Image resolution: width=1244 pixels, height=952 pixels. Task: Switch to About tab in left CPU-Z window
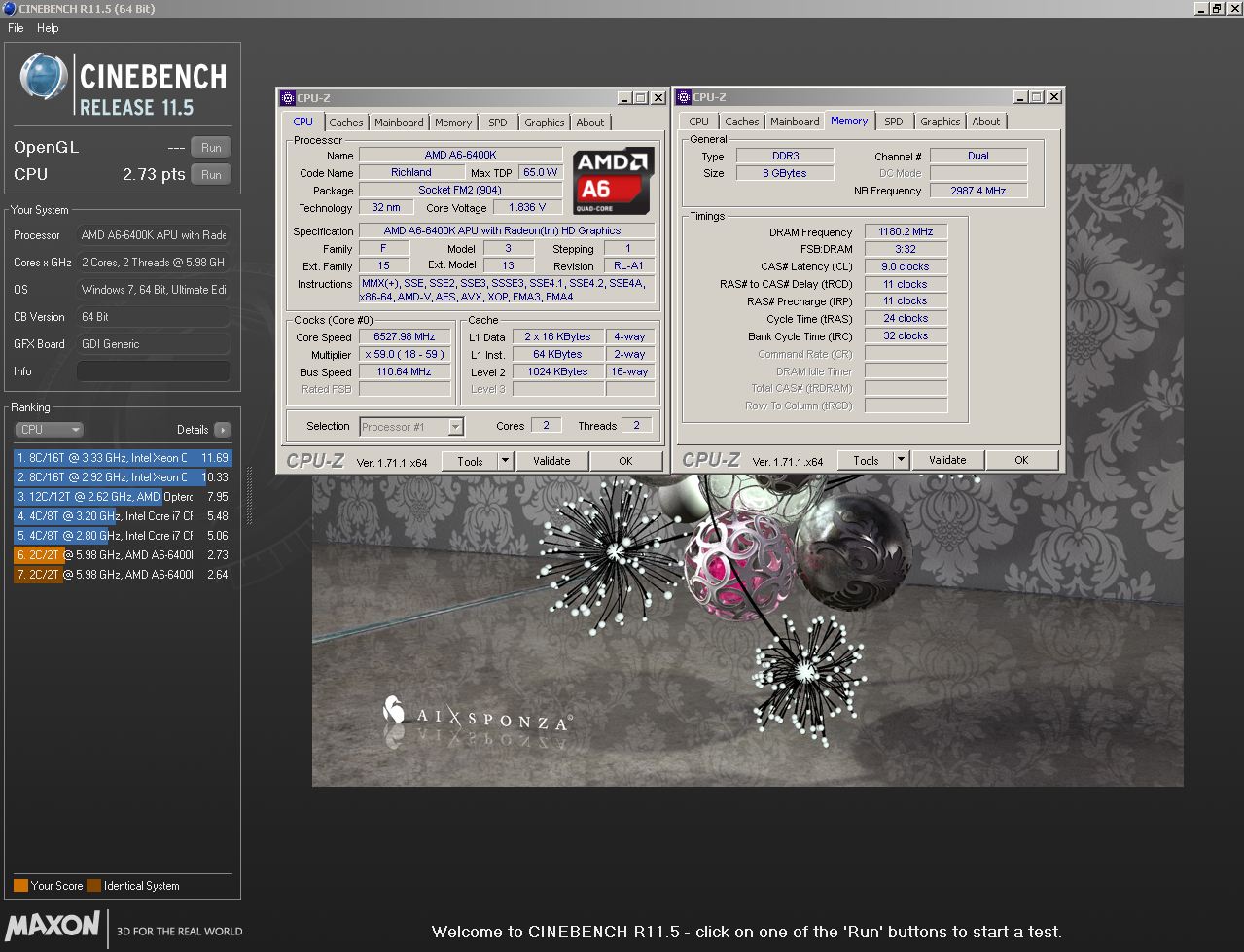[x=590, y=123]
